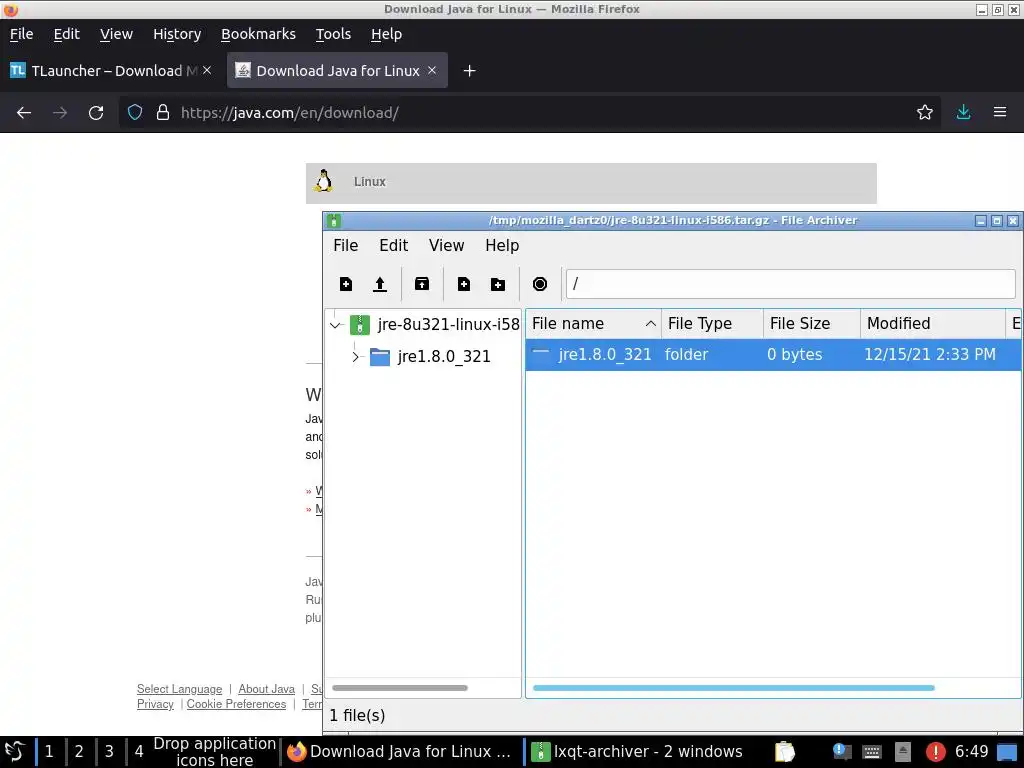Click the Select Language link
The image size is (1024, 768).
tap(179, 689)
